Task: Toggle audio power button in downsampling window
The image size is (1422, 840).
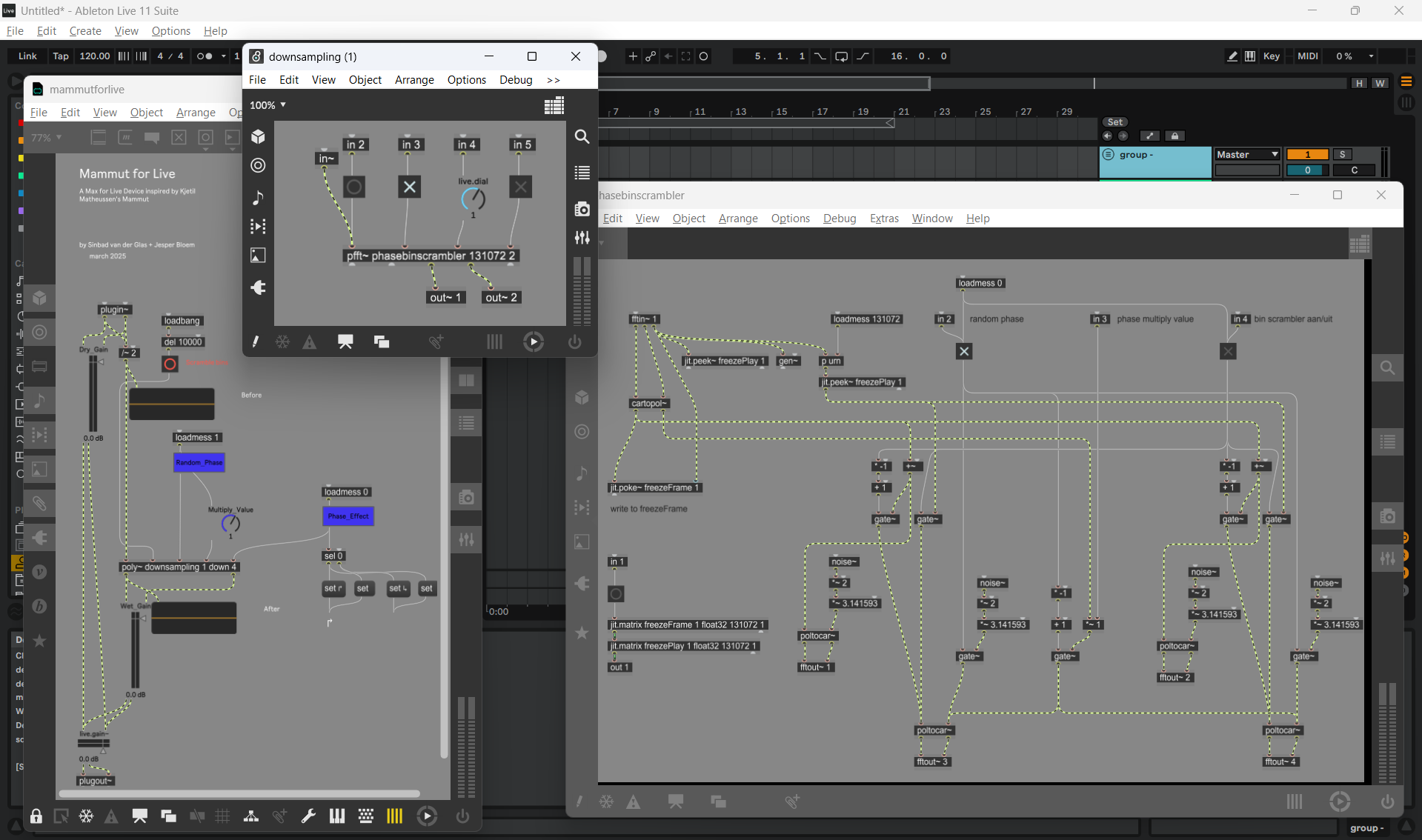Action: [575, 341]
